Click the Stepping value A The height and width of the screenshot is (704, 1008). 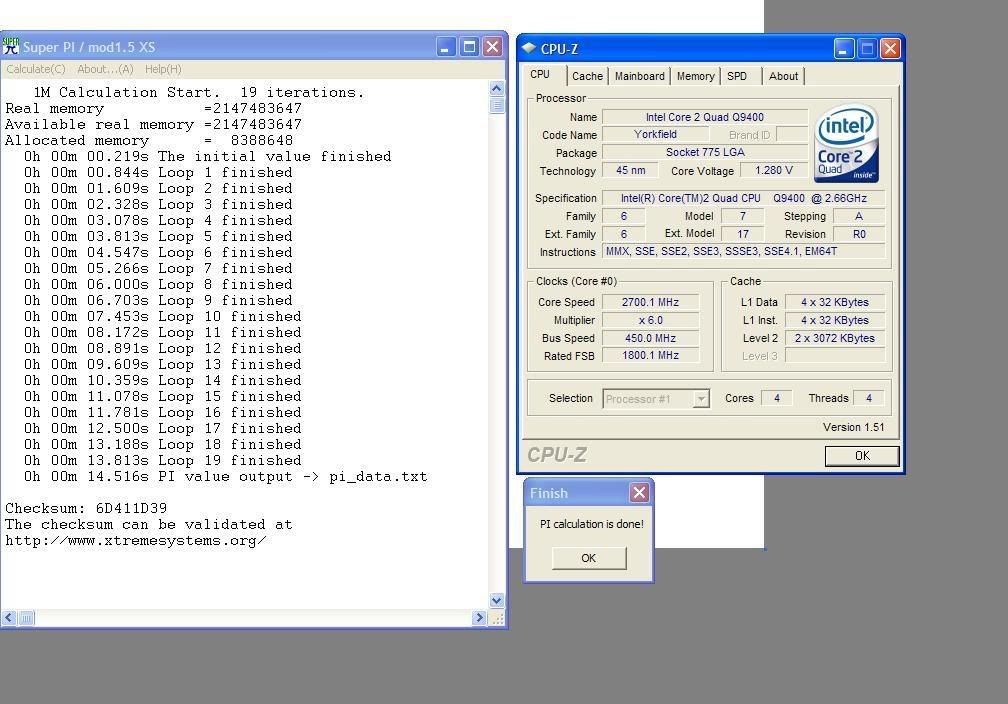tap(859, 216)
